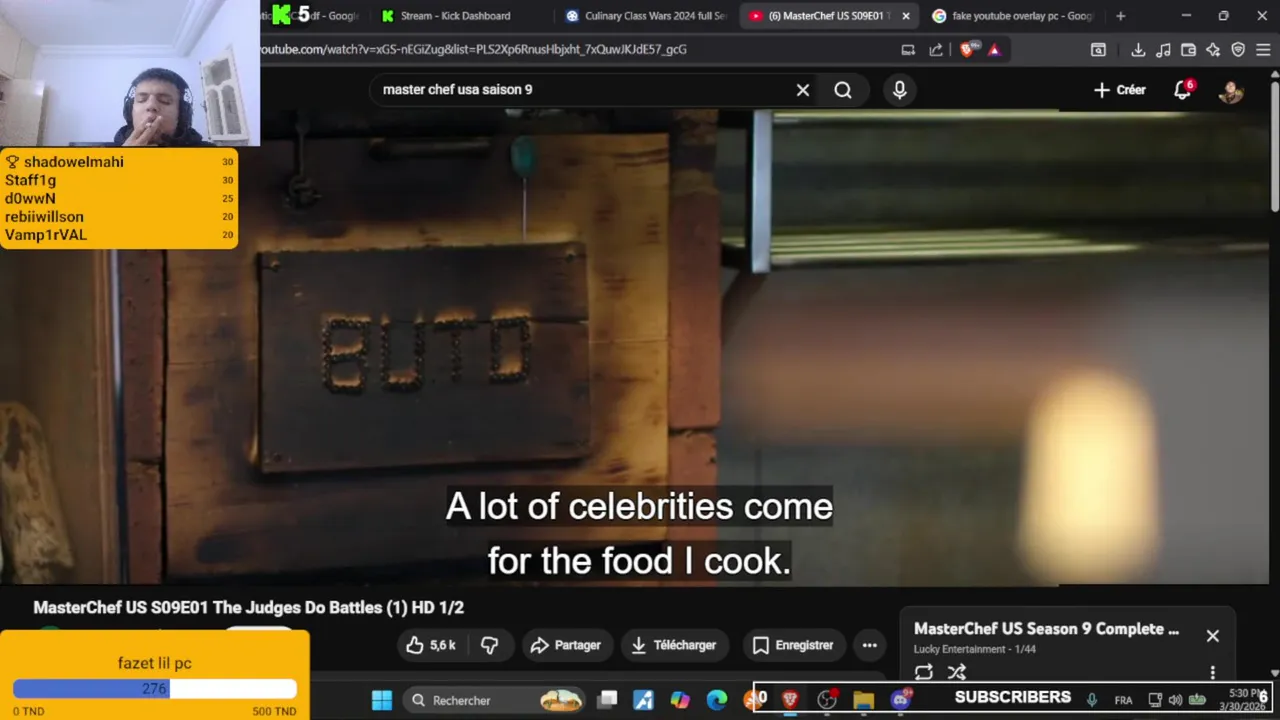1280x720 pixels.
Task: Open Brave browser taskbar icon
Action: 790,700
